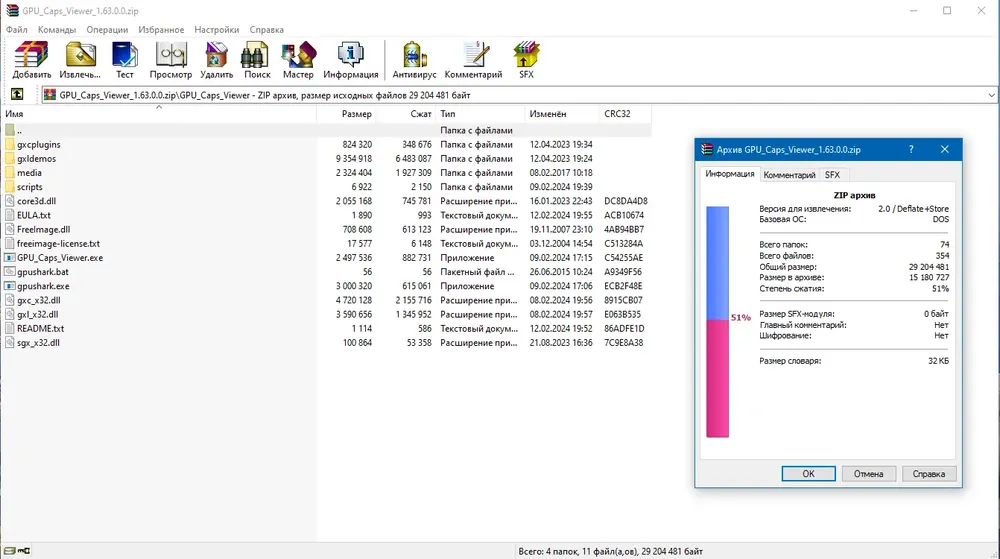1000x559 pixels.
Task: Click the SFX toolbar icon
Action: [x=526, y=60]
